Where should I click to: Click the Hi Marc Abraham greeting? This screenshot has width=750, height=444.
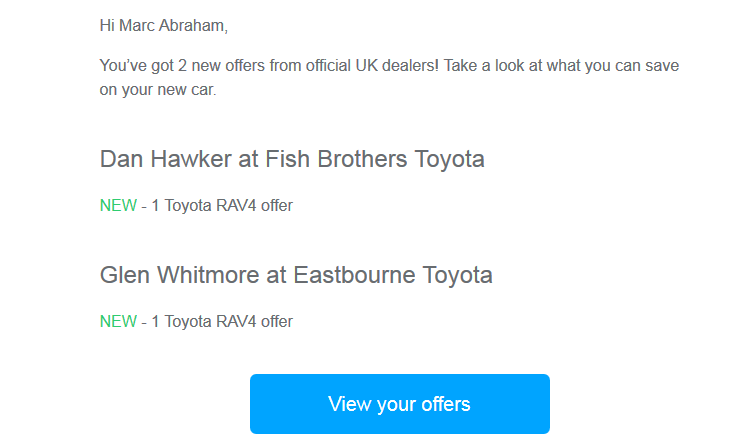point(164,26)
